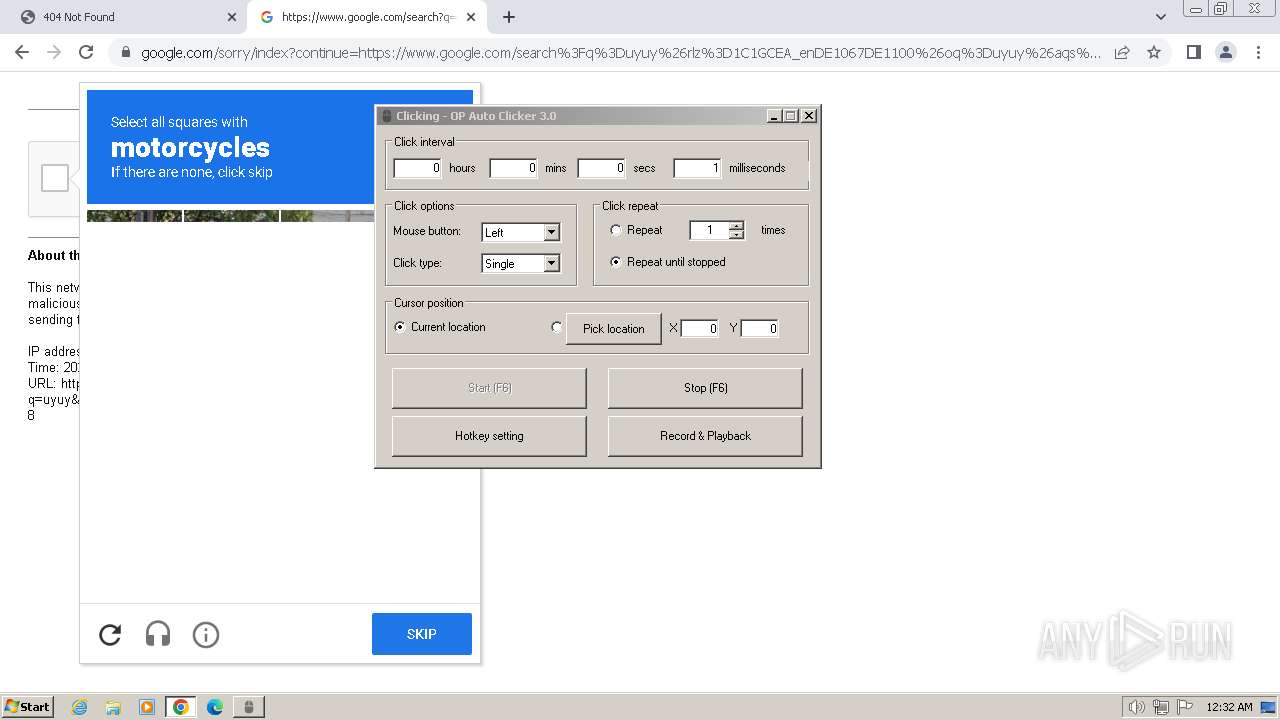
Task: Open Record & Playback
Action: point(705,436)
